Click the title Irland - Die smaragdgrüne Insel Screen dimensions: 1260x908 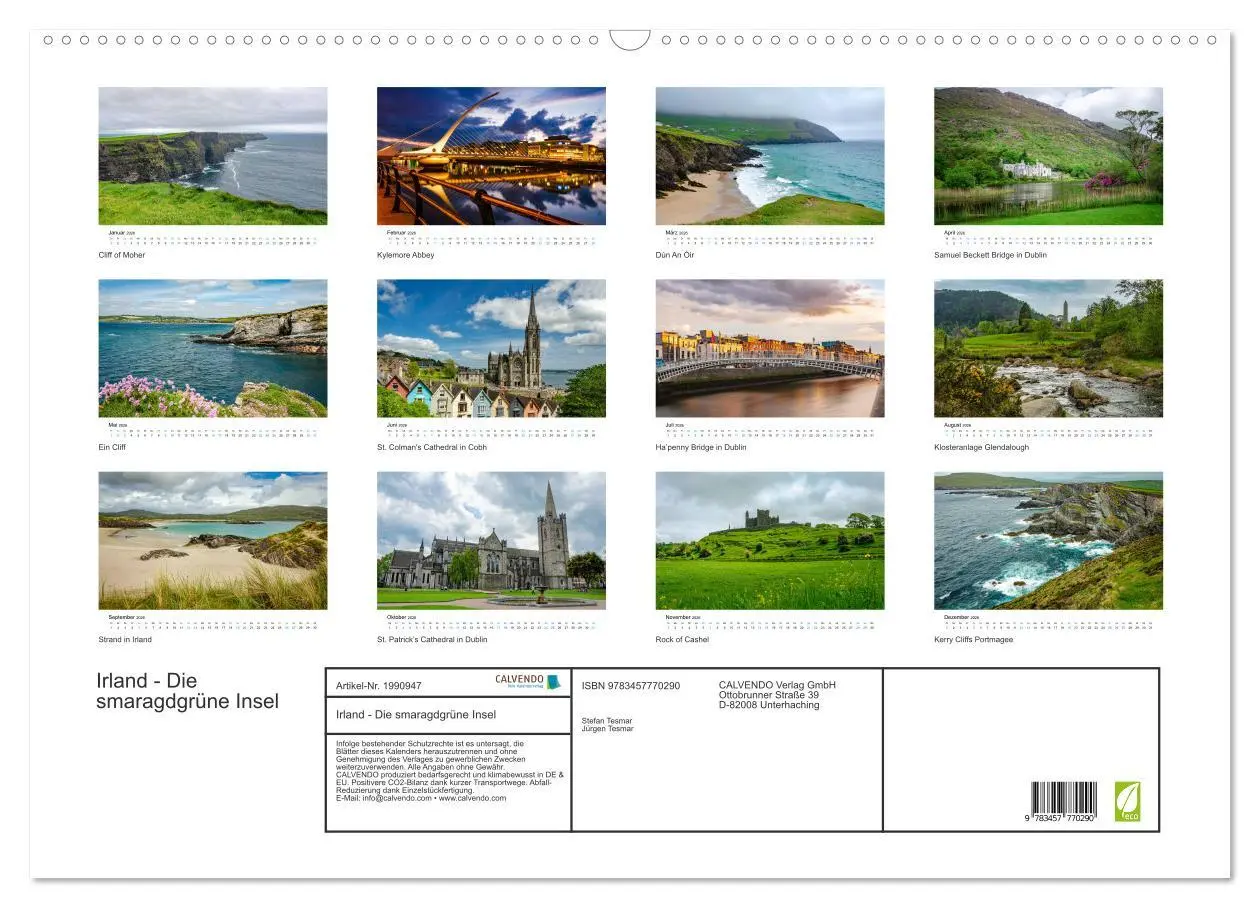(x=185, y=688)
